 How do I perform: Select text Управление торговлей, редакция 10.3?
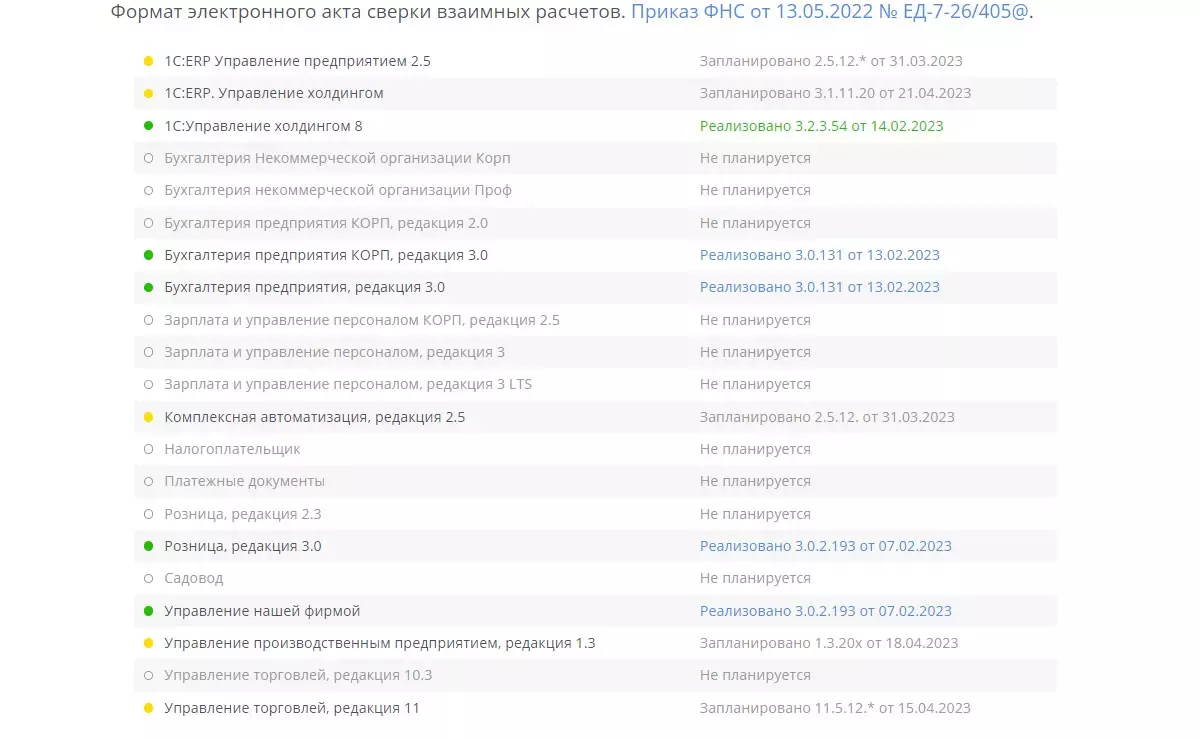tap(298, 675)
